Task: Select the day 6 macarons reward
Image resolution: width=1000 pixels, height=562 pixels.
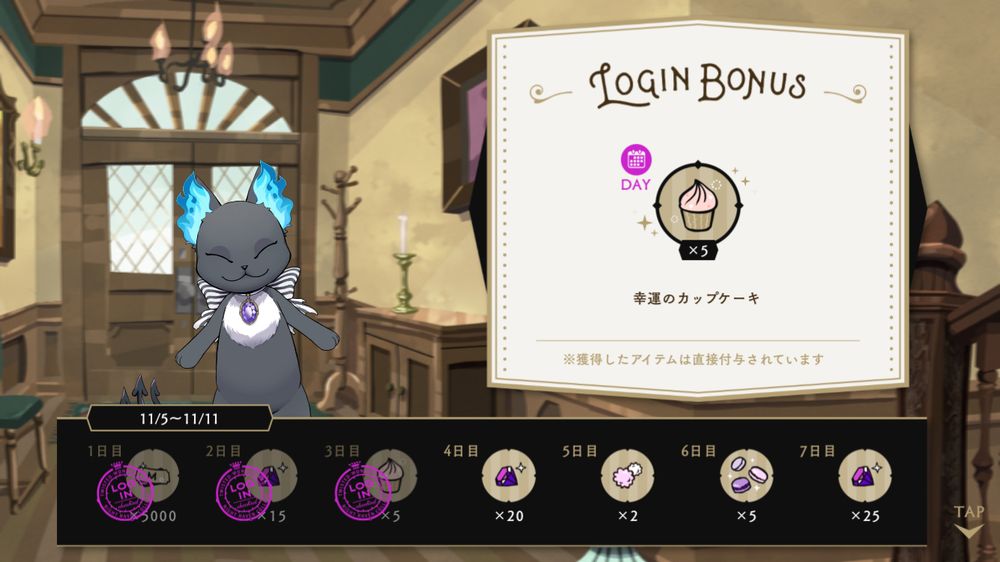Action: (x=746, y=476)
